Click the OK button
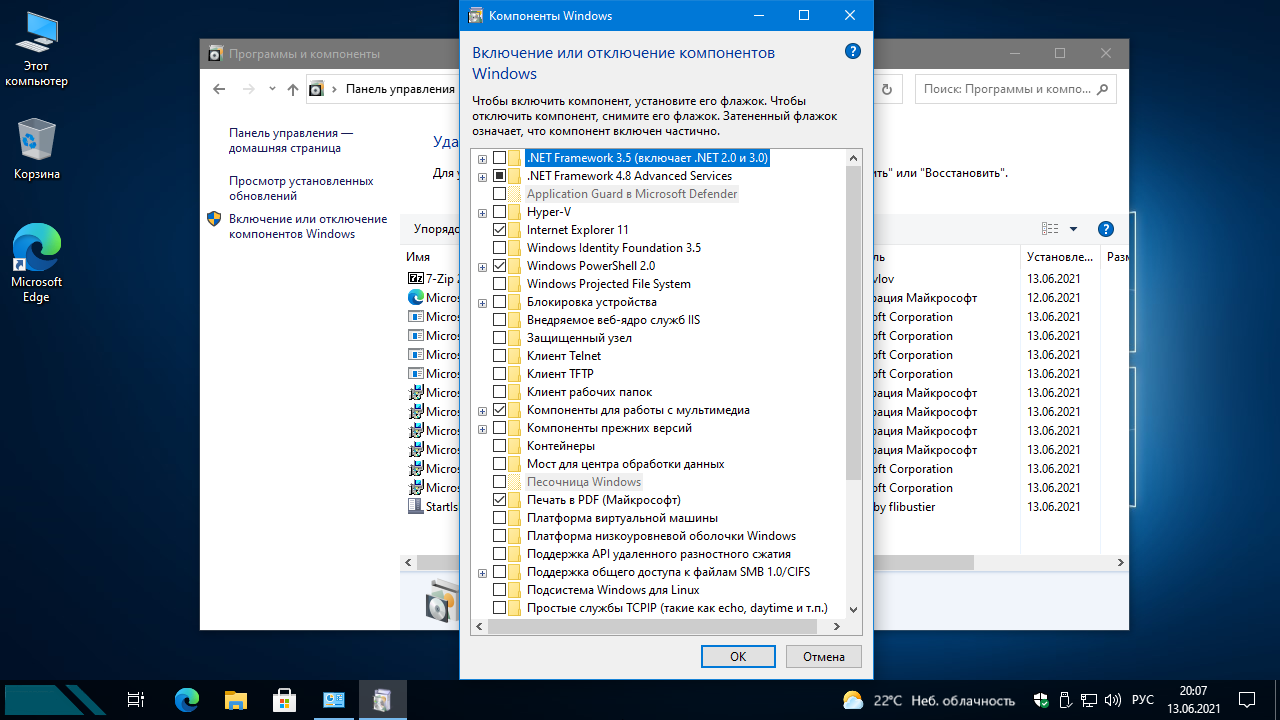This screenshot has width=1280, height=720. coord(738,656)
